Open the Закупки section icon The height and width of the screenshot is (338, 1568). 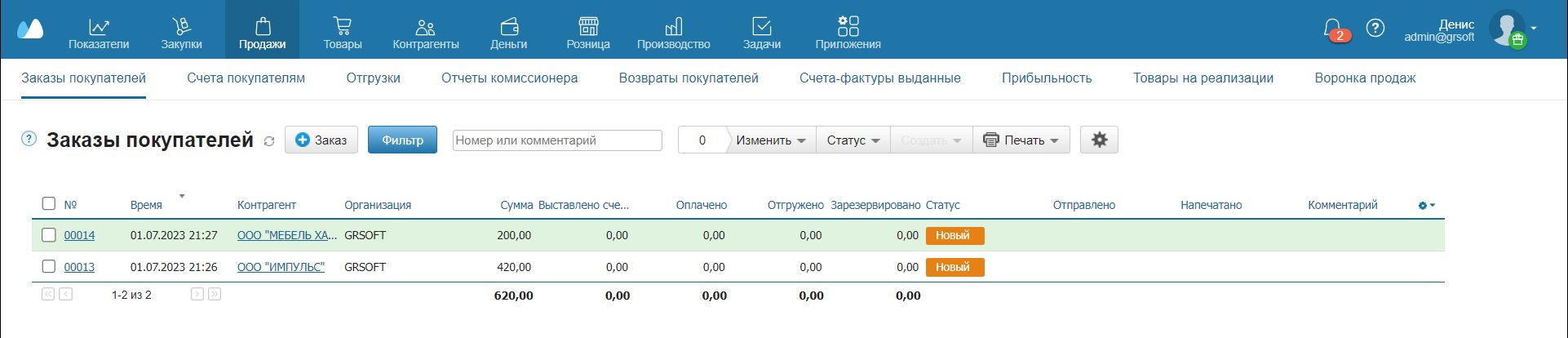pos(181,27)
